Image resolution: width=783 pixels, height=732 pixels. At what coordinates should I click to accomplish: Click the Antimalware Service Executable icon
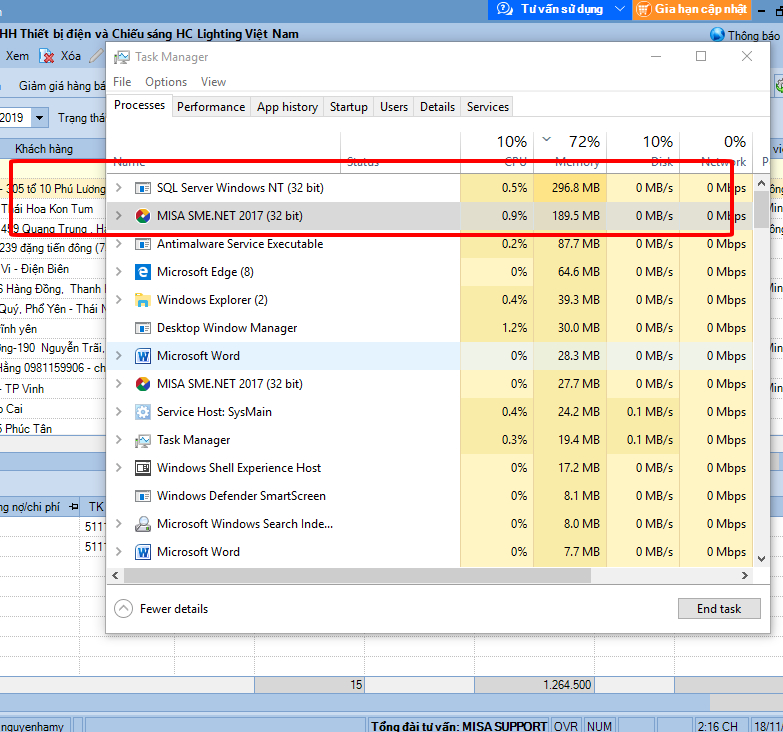tap(143, 244)
